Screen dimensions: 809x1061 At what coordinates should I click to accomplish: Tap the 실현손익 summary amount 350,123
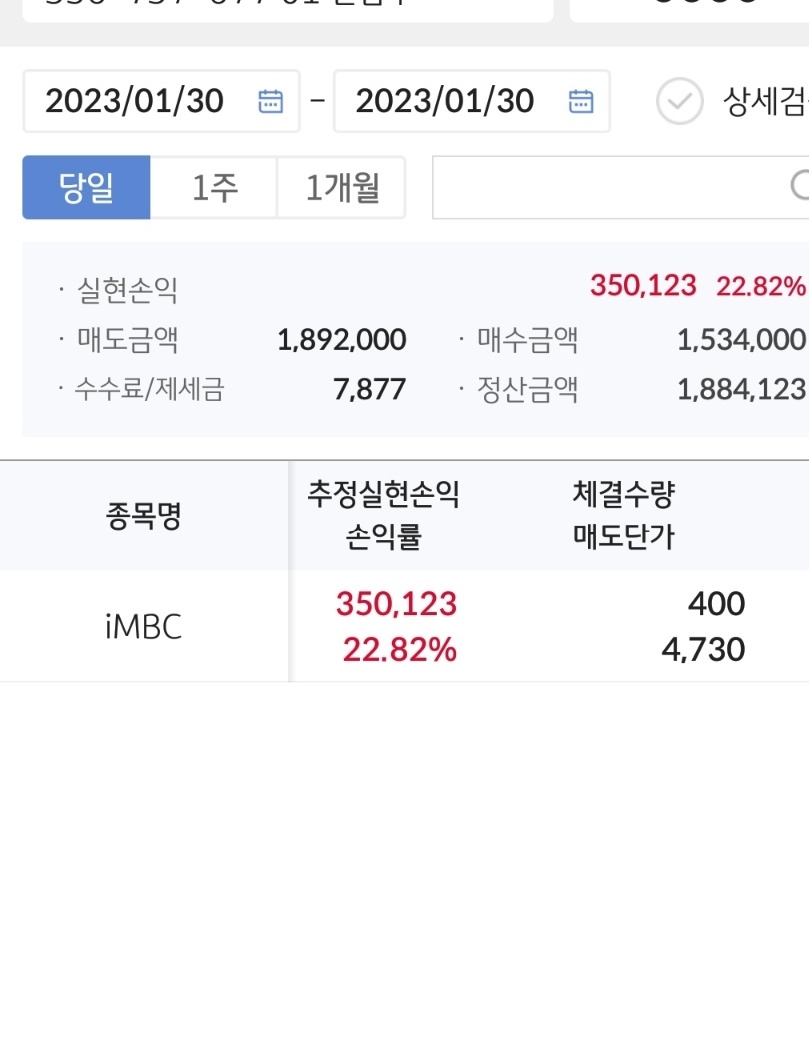coord(643,286)
